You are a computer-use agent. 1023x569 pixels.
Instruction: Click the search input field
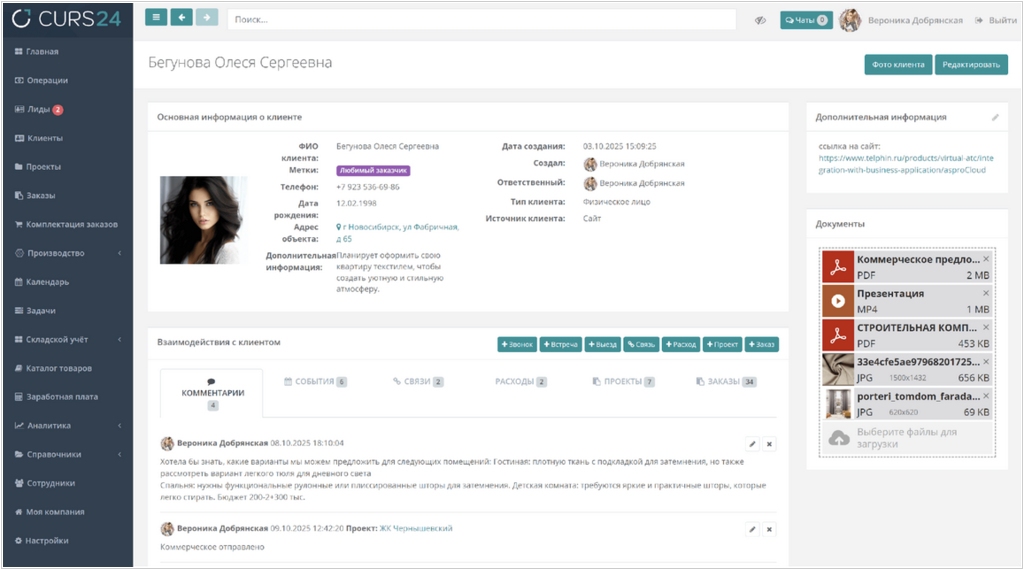[x=480, y=20]
